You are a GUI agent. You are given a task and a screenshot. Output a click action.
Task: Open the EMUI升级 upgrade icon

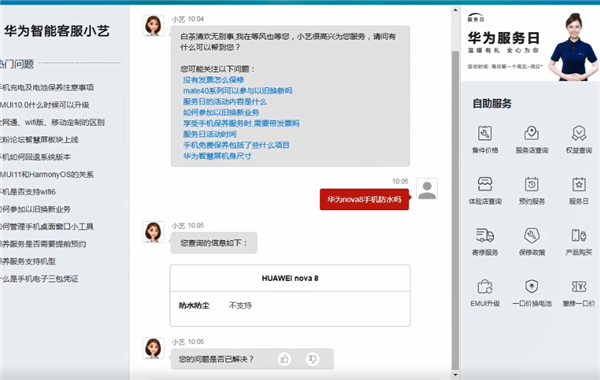pos(485,287)
